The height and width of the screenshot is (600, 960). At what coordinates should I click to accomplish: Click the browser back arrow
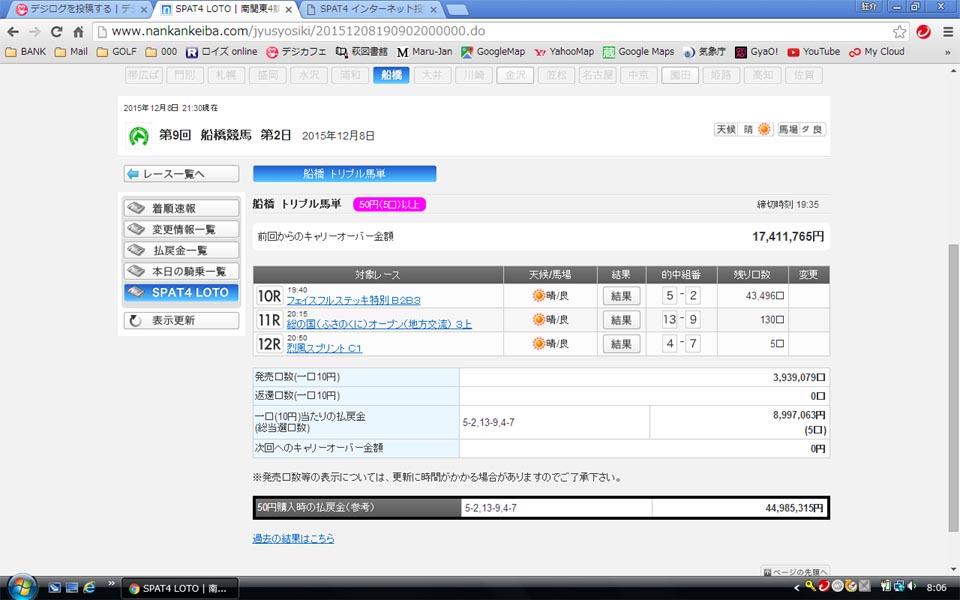coord(13,31)
